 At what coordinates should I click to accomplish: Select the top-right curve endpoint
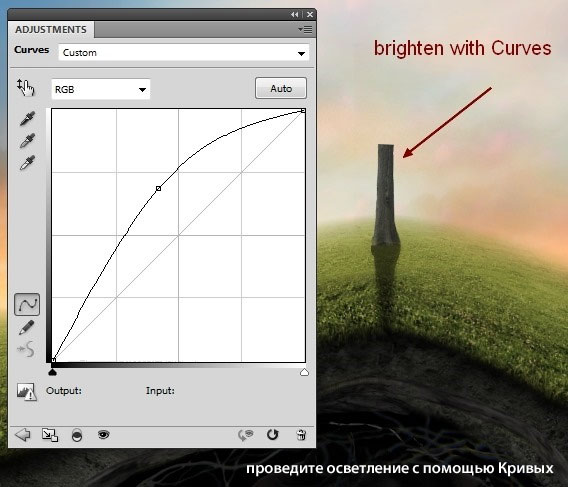[x=304, y=111]
